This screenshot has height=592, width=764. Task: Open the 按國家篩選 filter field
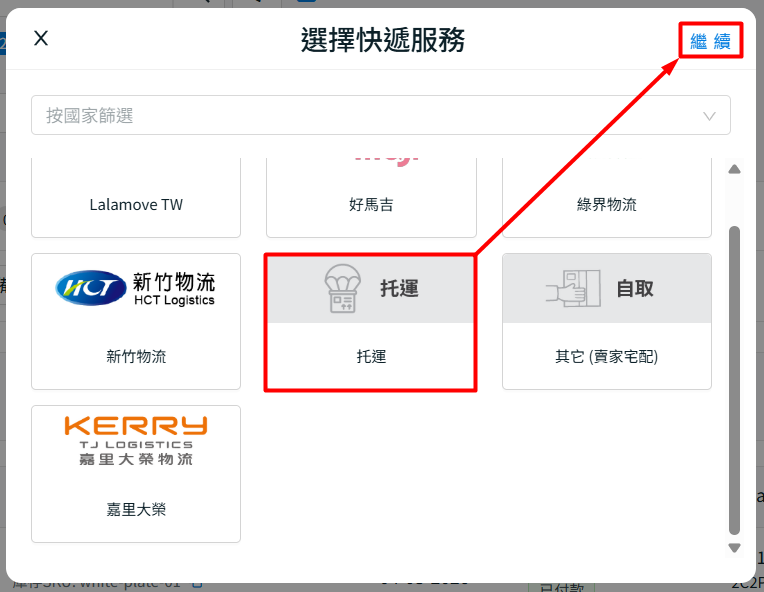click(360, 116)
